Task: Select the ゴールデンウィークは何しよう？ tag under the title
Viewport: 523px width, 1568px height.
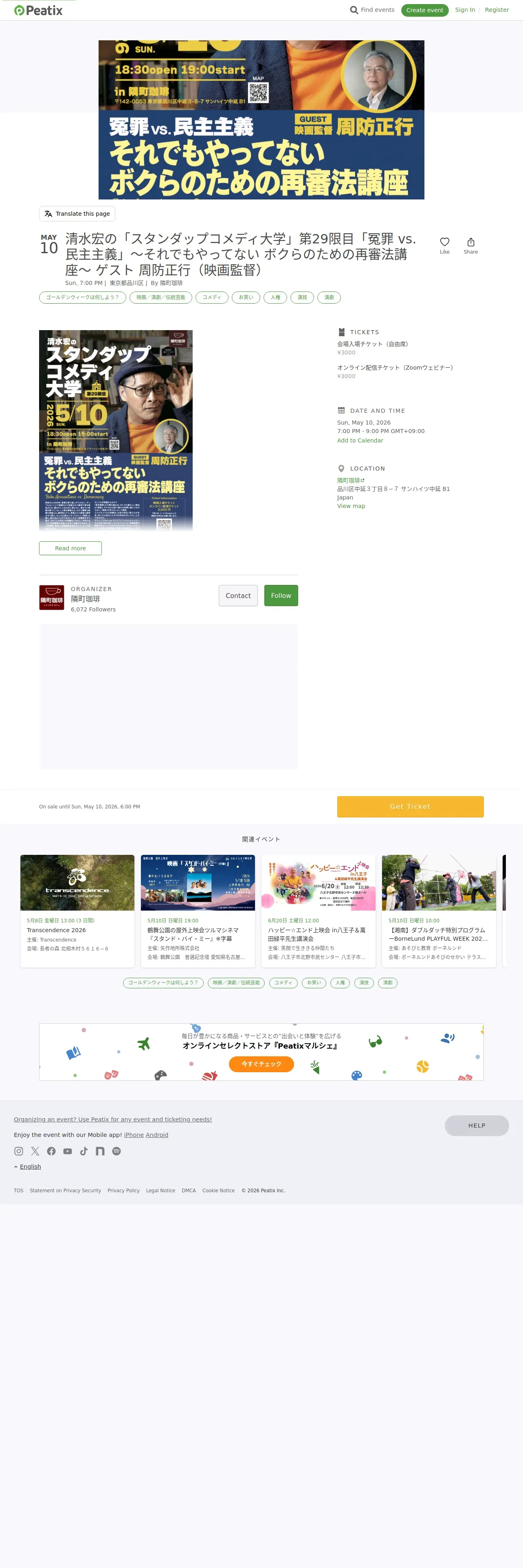Action: click(x=83, y=298)
